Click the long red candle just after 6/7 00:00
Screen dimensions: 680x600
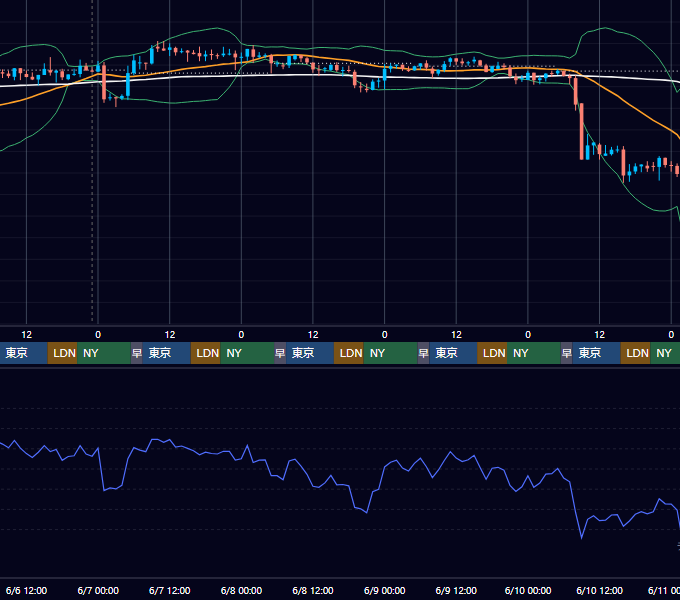click(x=104, y=83)
